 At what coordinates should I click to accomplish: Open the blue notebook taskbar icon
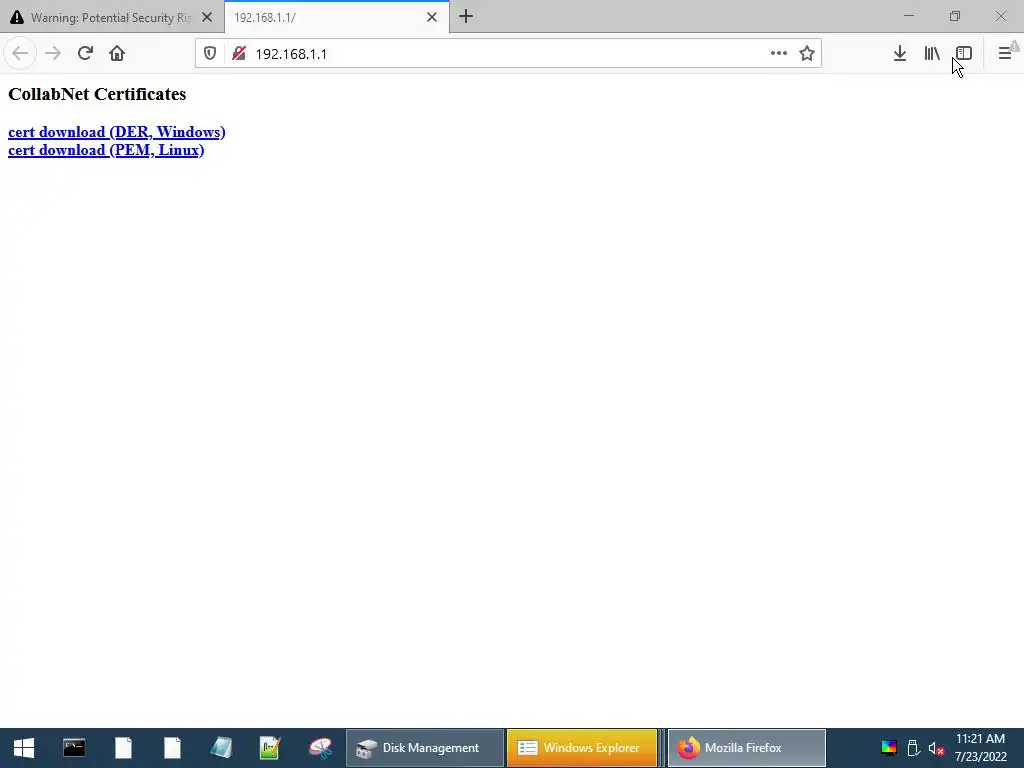[x=221, y=748]
